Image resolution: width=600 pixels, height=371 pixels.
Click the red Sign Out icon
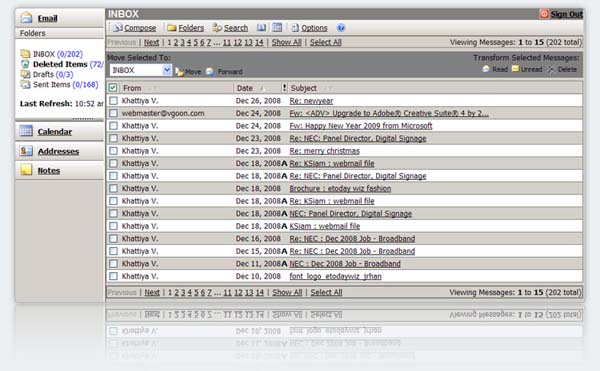click(x=544, y=14)
